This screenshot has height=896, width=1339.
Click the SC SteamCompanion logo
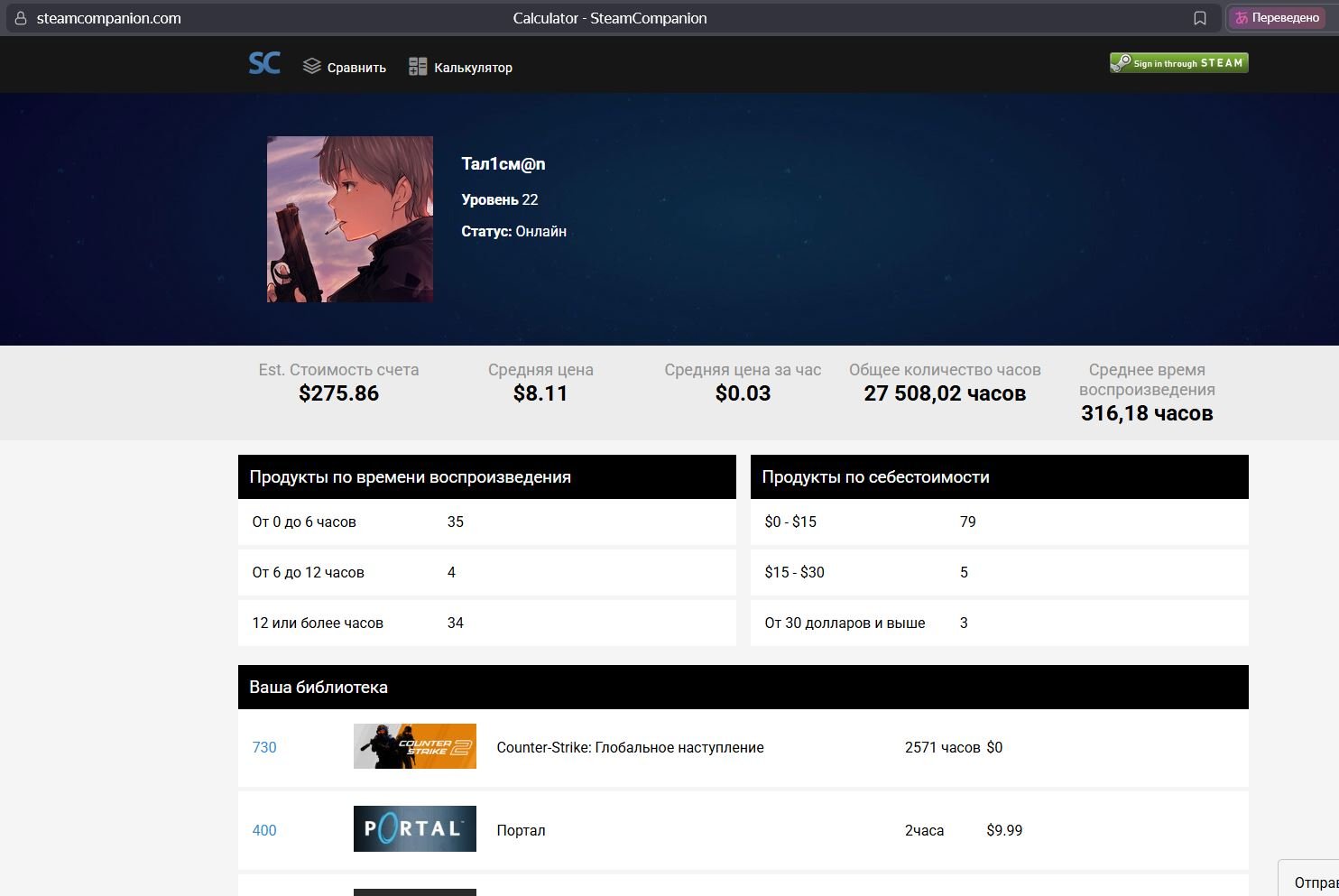[x=264, y=63]
